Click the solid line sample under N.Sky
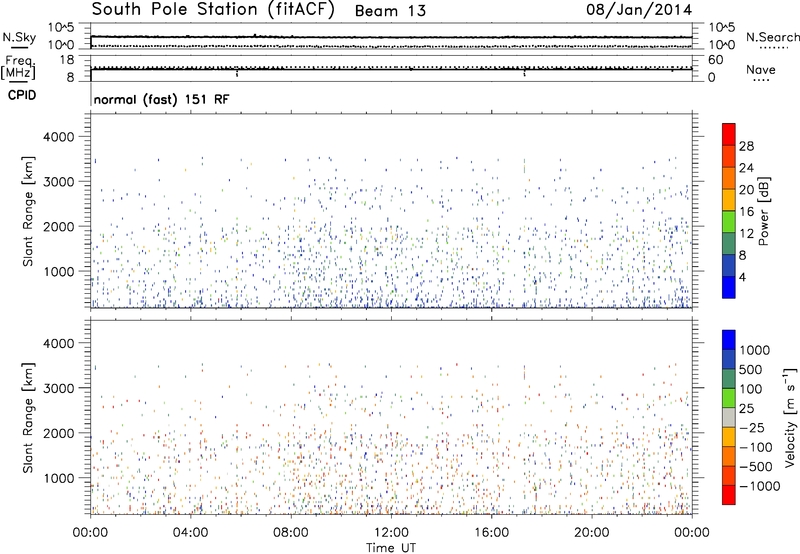 (19, 48)
